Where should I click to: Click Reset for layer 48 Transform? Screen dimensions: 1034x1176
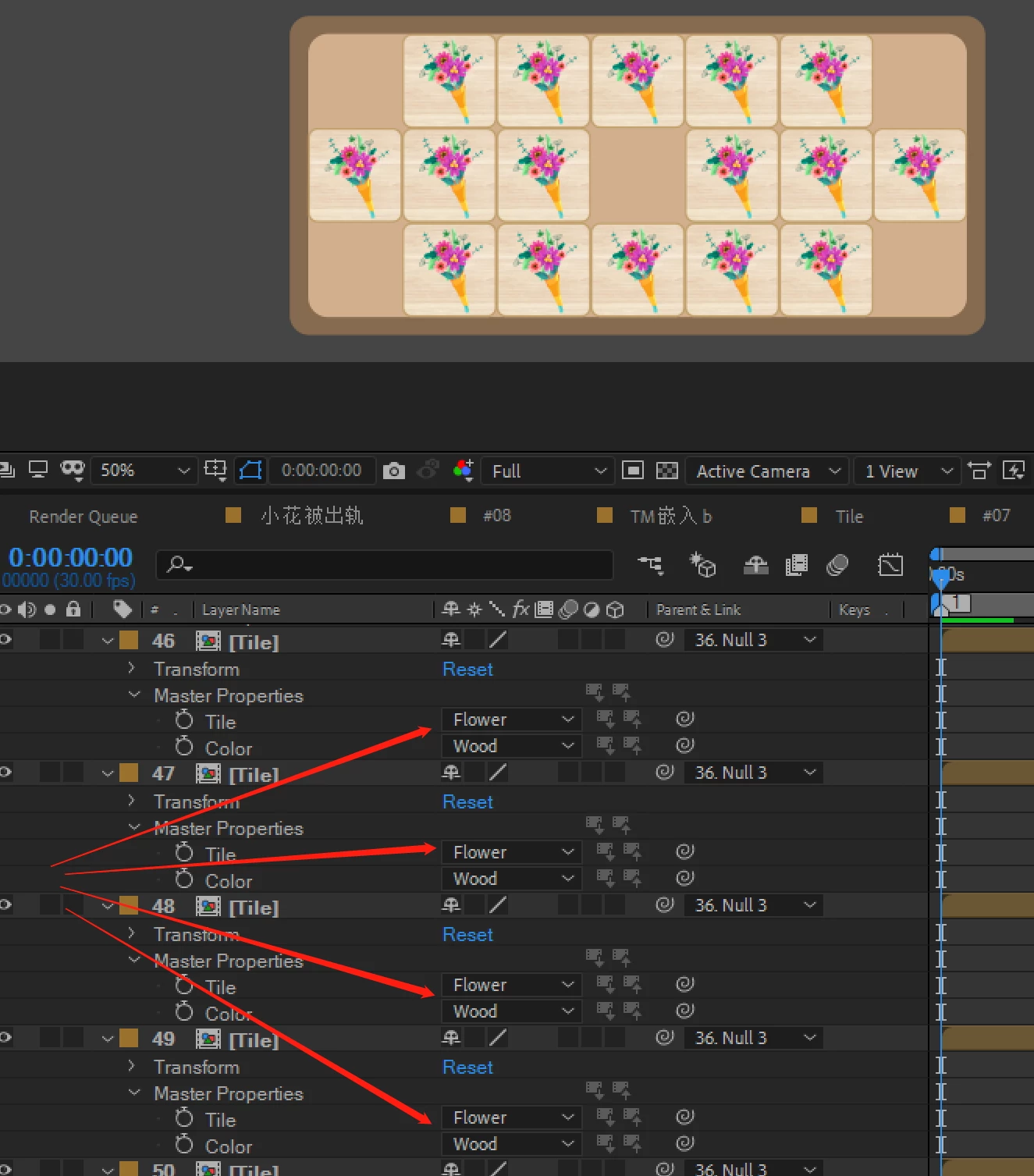[467, 935]
